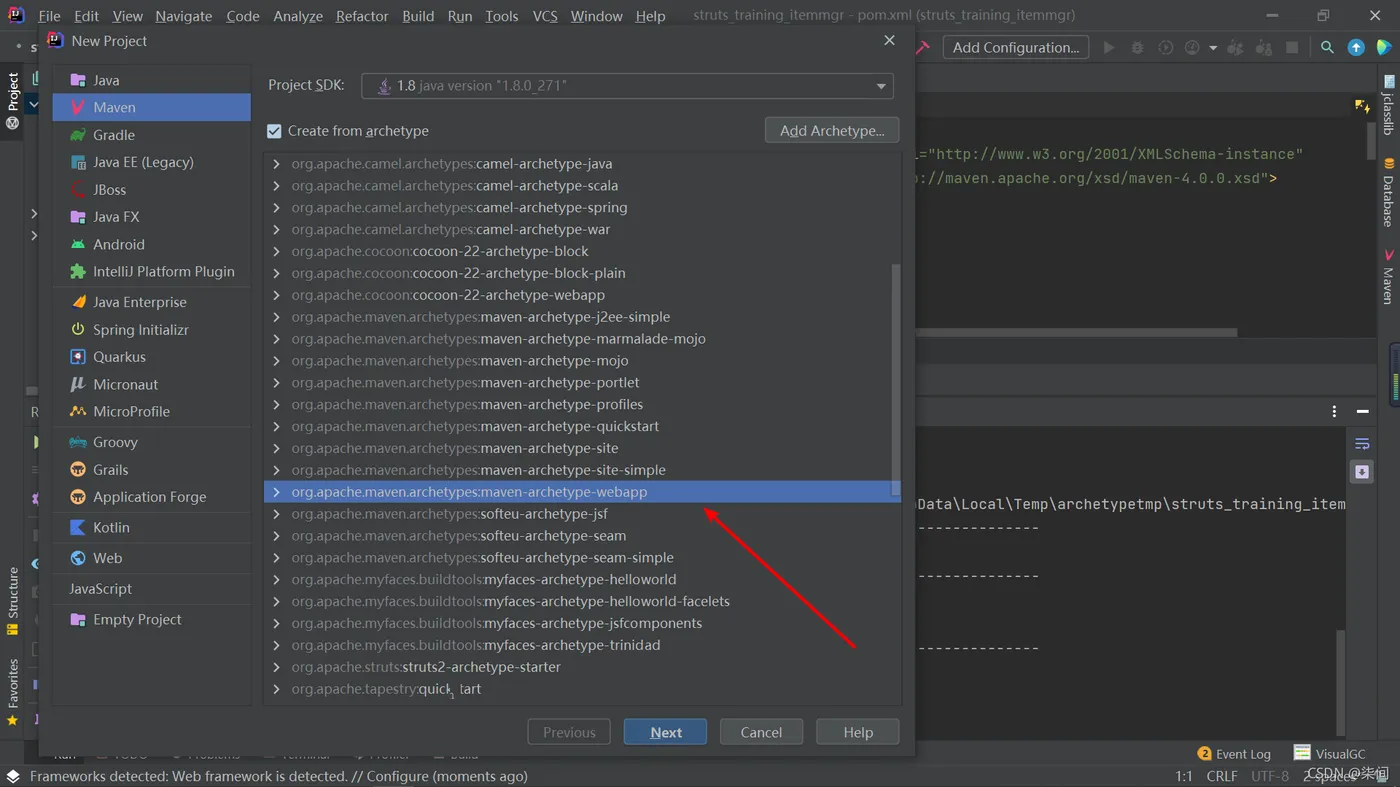Image resolution: width=1400 pixels, height=787 pixels.
Task: Open the Navigate menu
Action: (184, 16)
